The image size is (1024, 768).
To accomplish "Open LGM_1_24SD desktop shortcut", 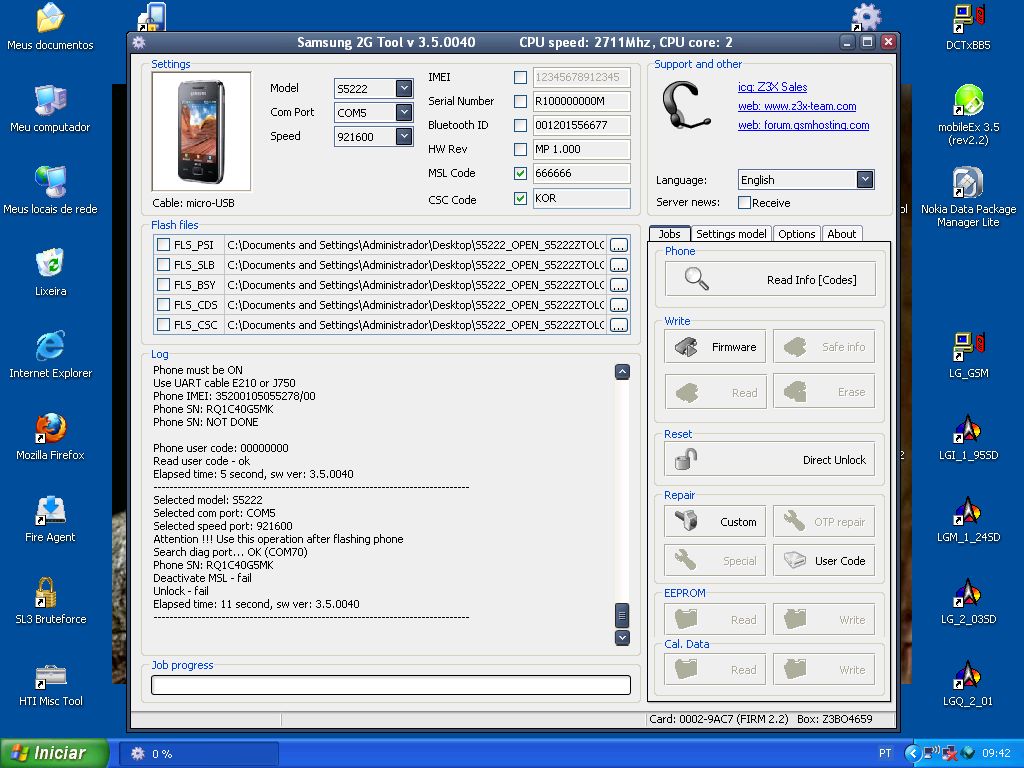I will [x=968, y=519].
